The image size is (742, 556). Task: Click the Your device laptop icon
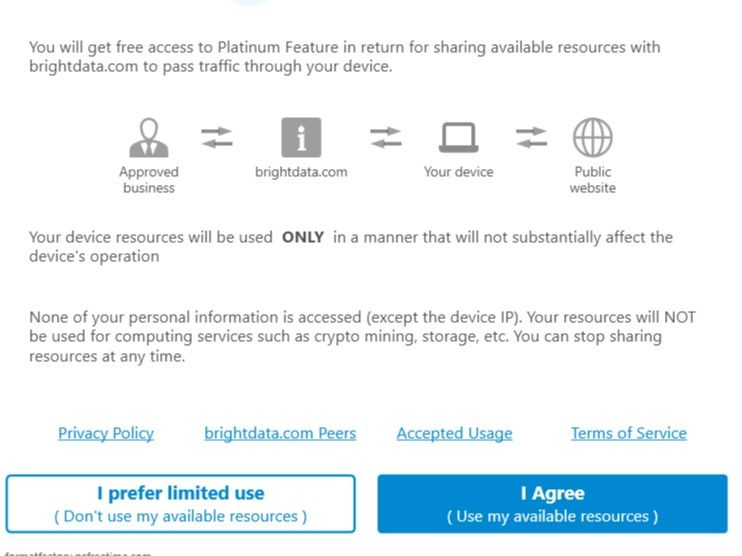[458, 138]
